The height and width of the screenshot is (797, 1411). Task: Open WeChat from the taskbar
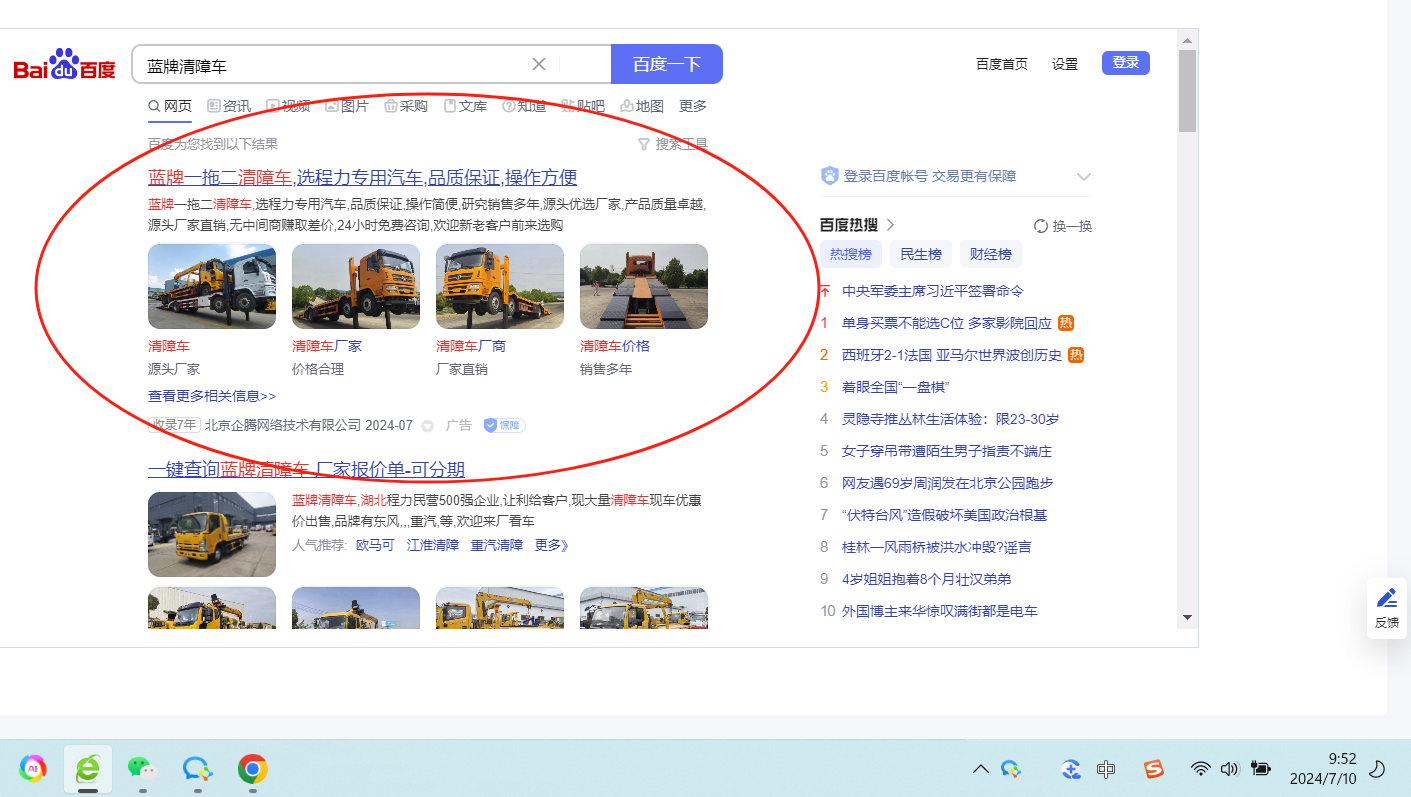tap(143, 768)
